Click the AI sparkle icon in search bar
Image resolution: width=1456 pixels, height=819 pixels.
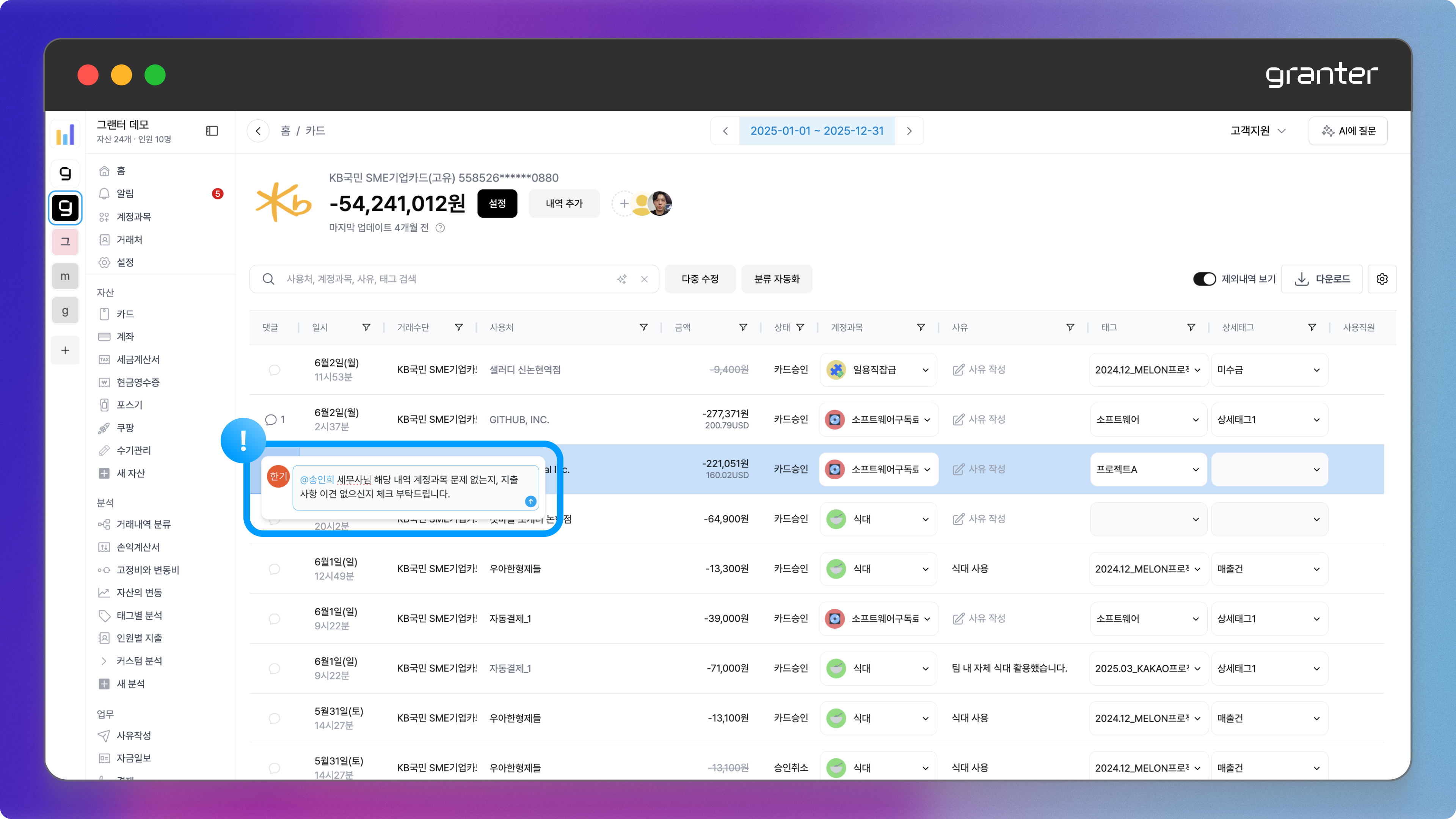click(622, 279)
